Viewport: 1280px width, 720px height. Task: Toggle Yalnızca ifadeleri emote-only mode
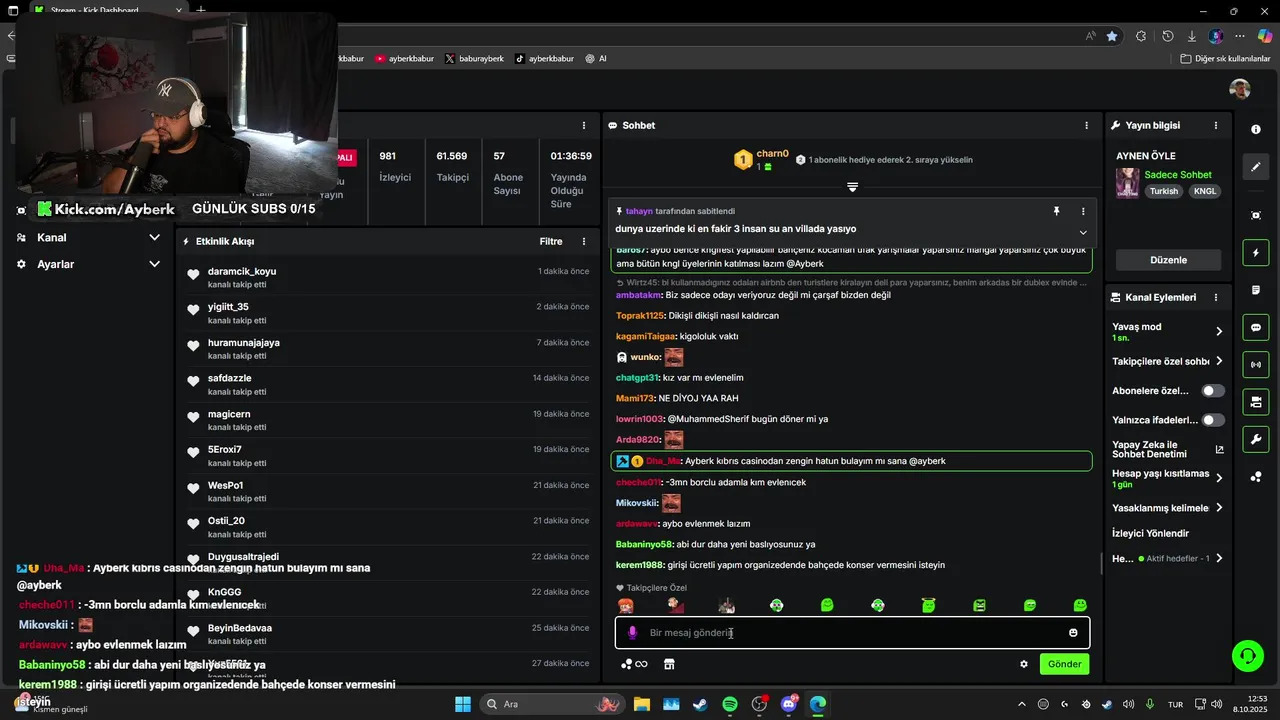pyautogui.click(x=1213, y=420)
